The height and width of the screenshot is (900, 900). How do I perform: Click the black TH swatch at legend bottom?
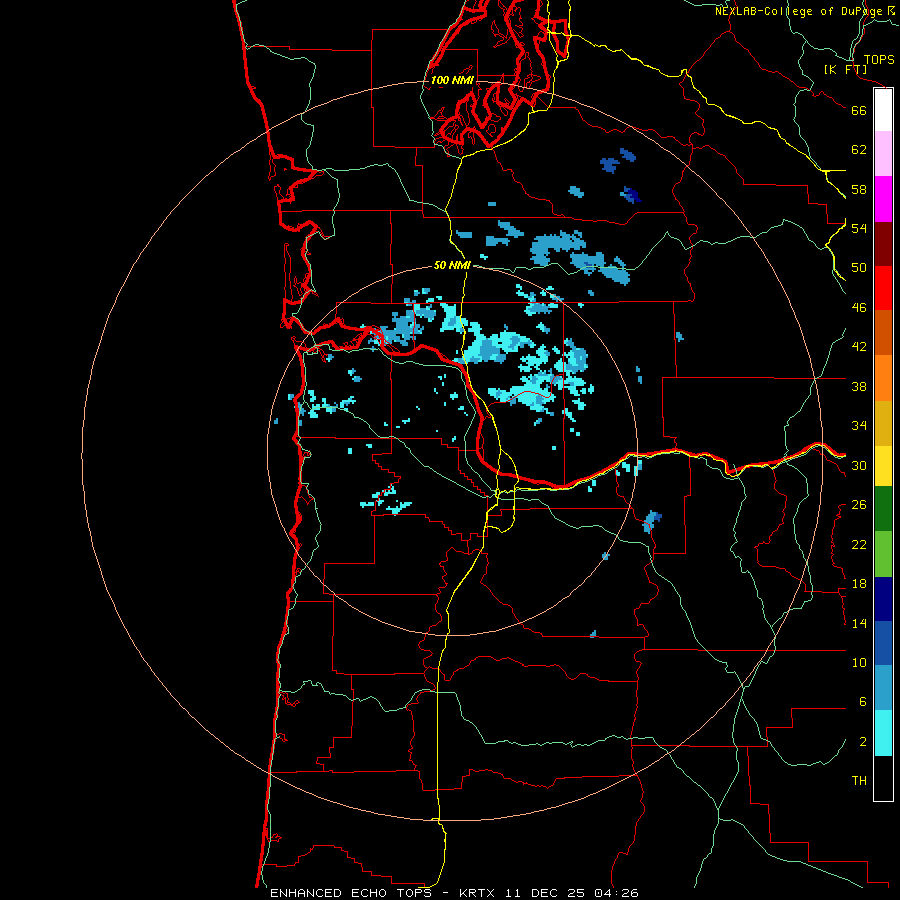point(883,778)
